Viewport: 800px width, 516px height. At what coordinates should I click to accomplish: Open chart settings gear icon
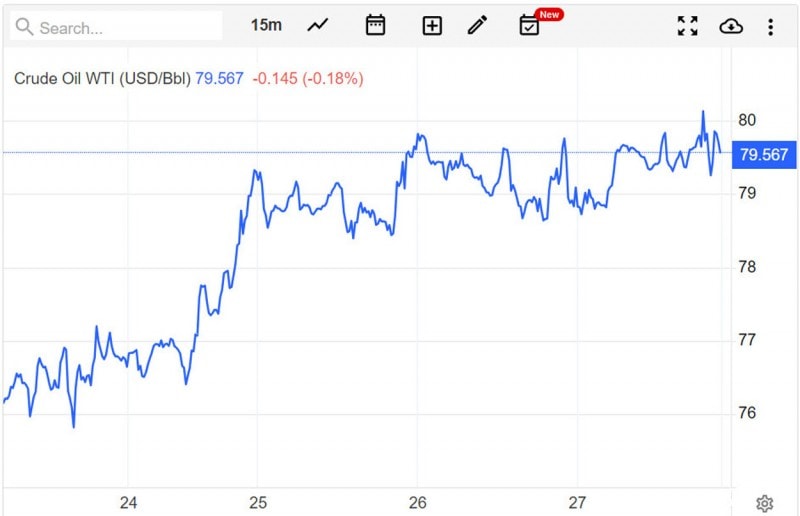[x=764, y=503]
